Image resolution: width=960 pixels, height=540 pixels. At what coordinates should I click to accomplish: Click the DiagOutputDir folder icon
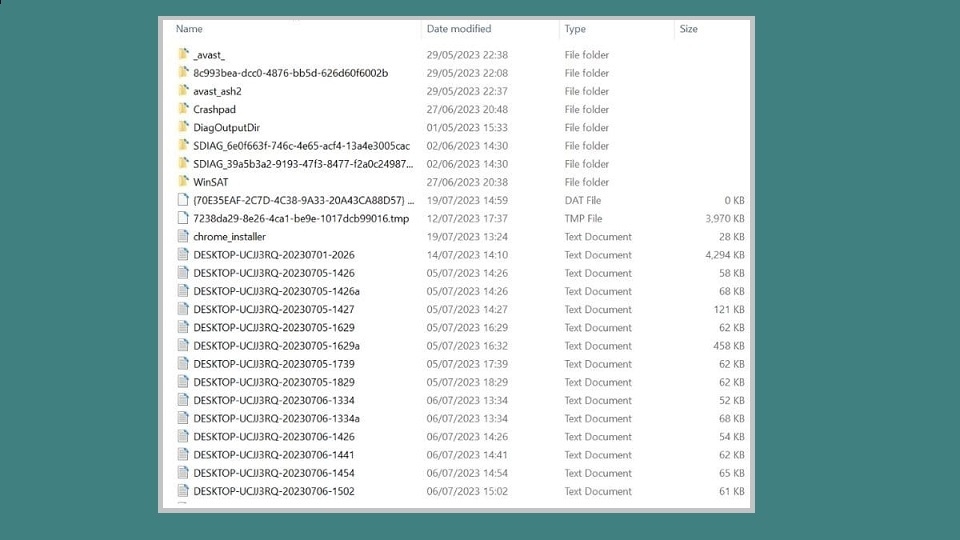point(183,127)
